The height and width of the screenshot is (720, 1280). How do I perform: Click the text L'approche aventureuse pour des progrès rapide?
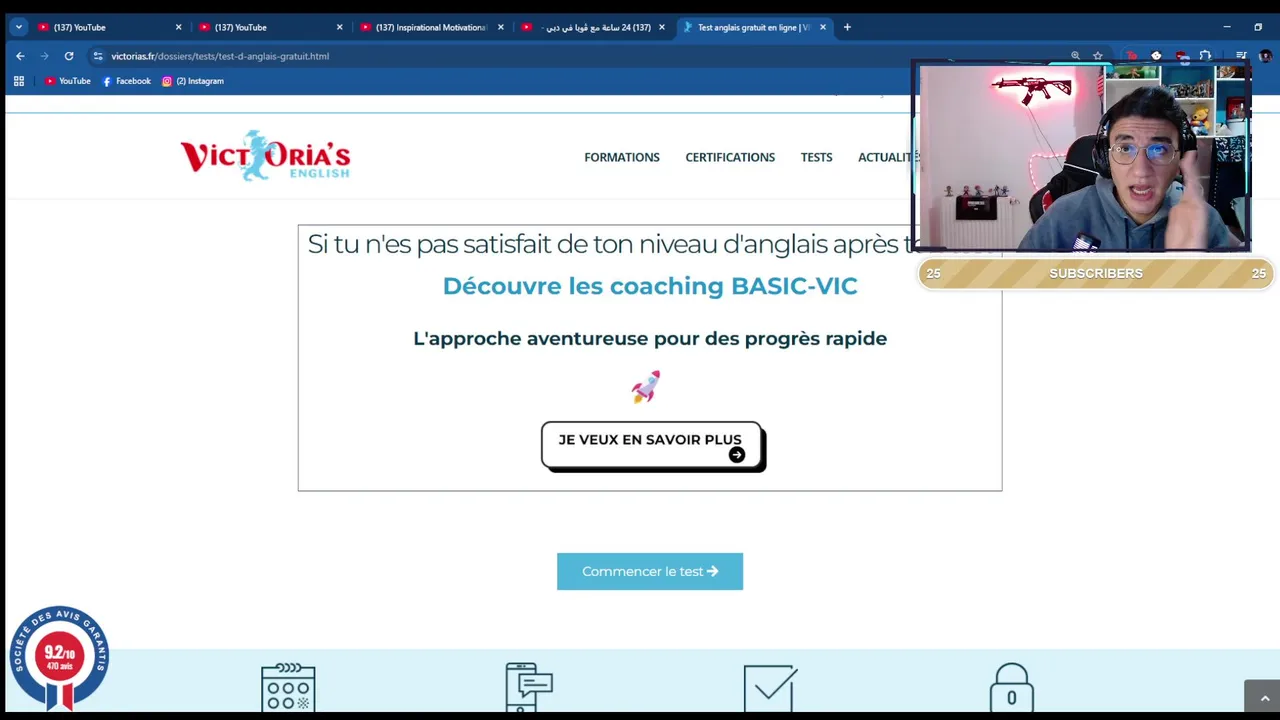point(650,338)
